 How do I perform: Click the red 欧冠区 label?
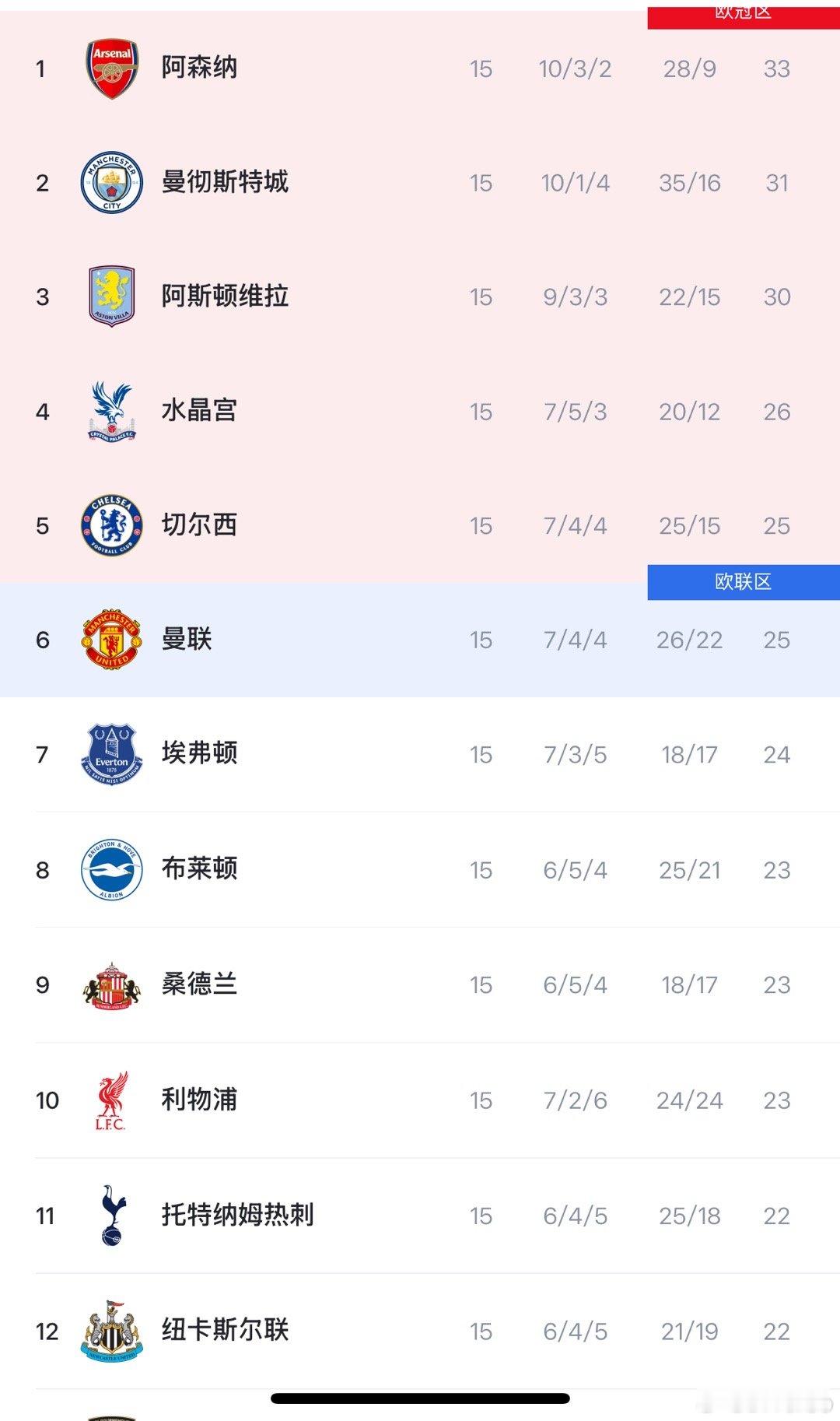coord(744,15)
